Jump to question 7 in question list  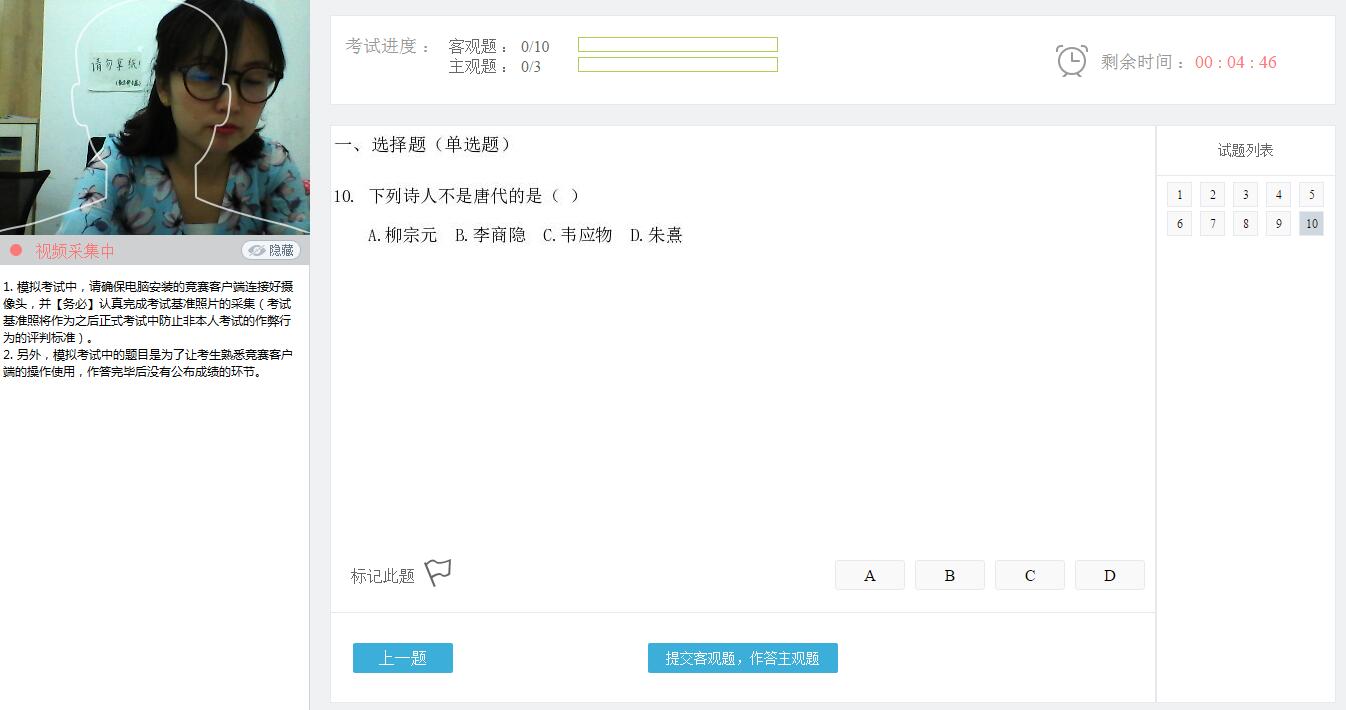[x=1212, y=223]
